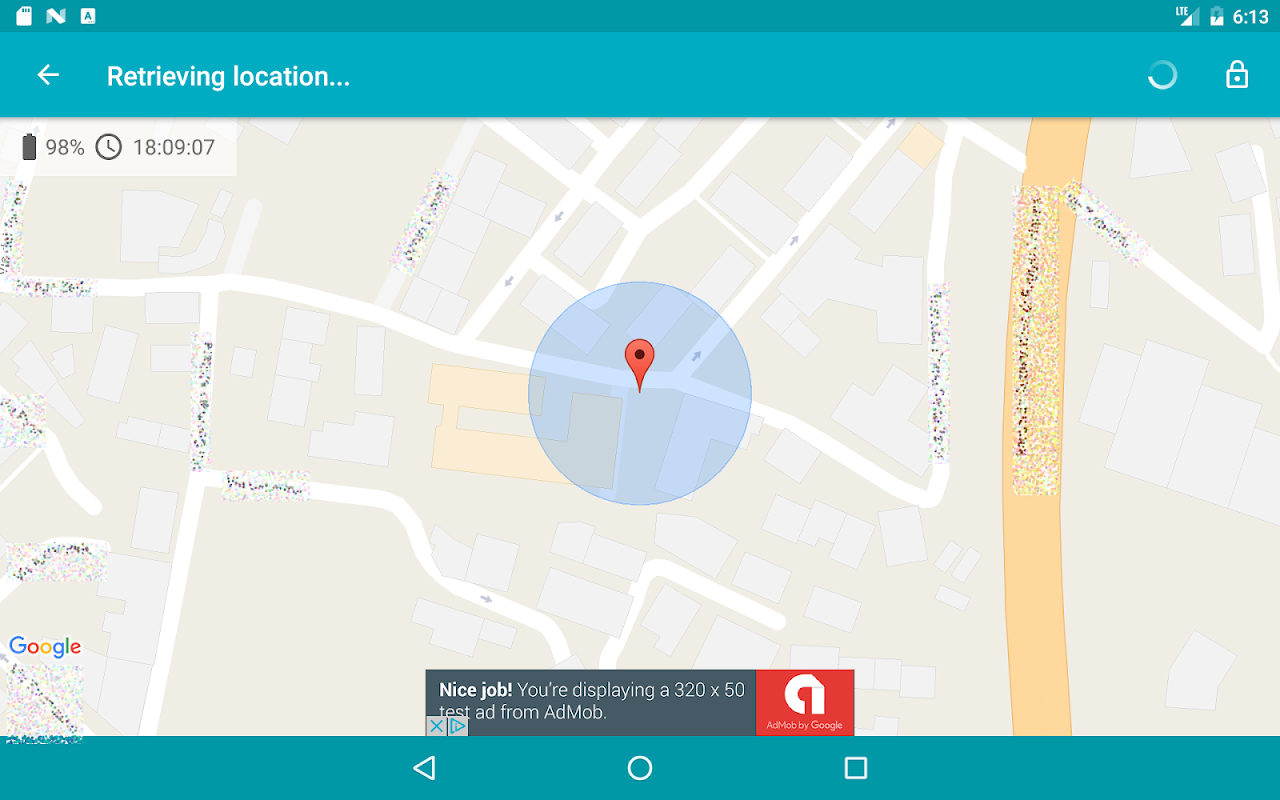The height and width of the screenshot is (800, 1280).
Task: Open the Google logo on map
Action: [45, 647]
